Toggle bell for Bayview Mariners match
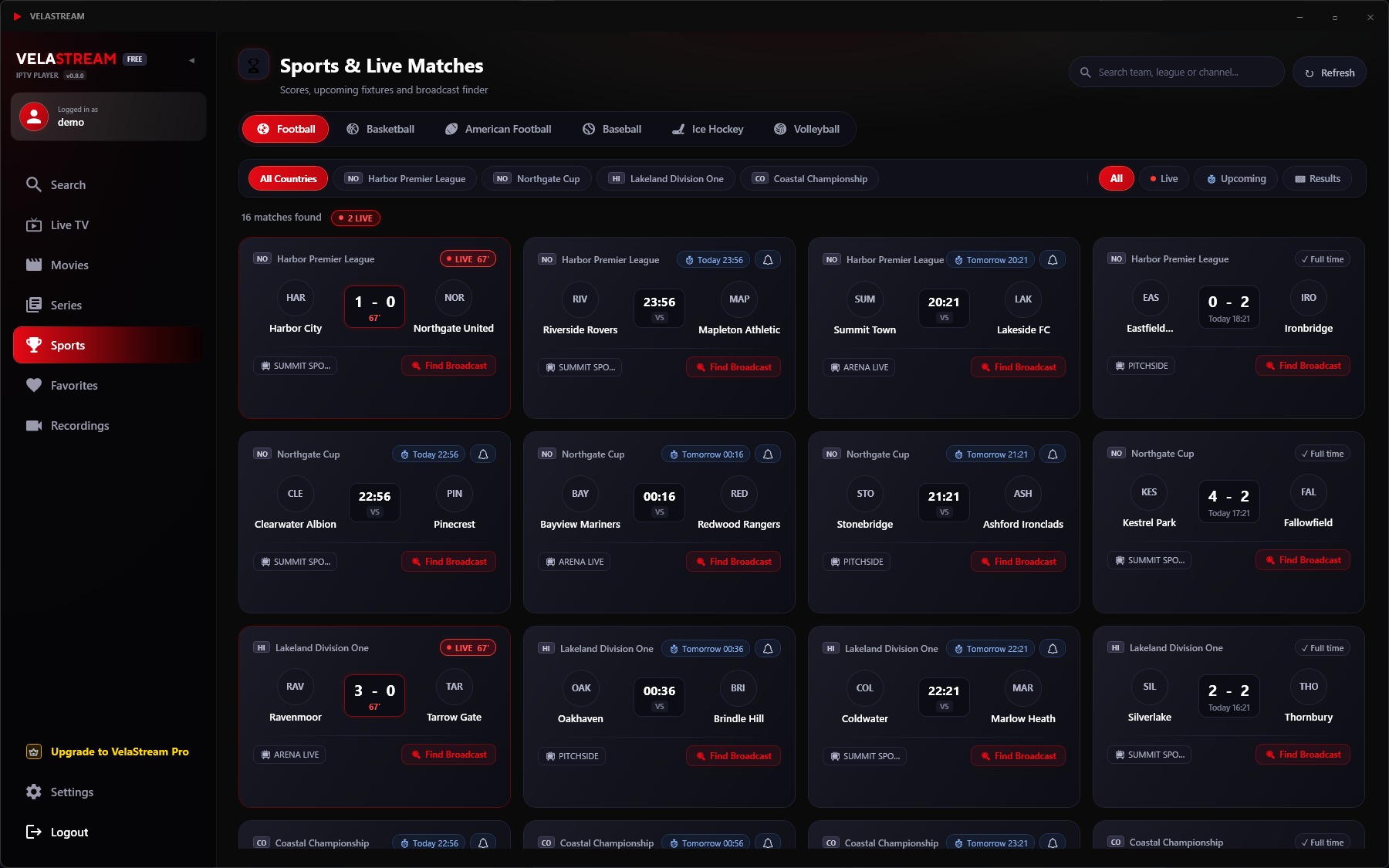This screenshot has height=868, width=1389. (768, 454)
